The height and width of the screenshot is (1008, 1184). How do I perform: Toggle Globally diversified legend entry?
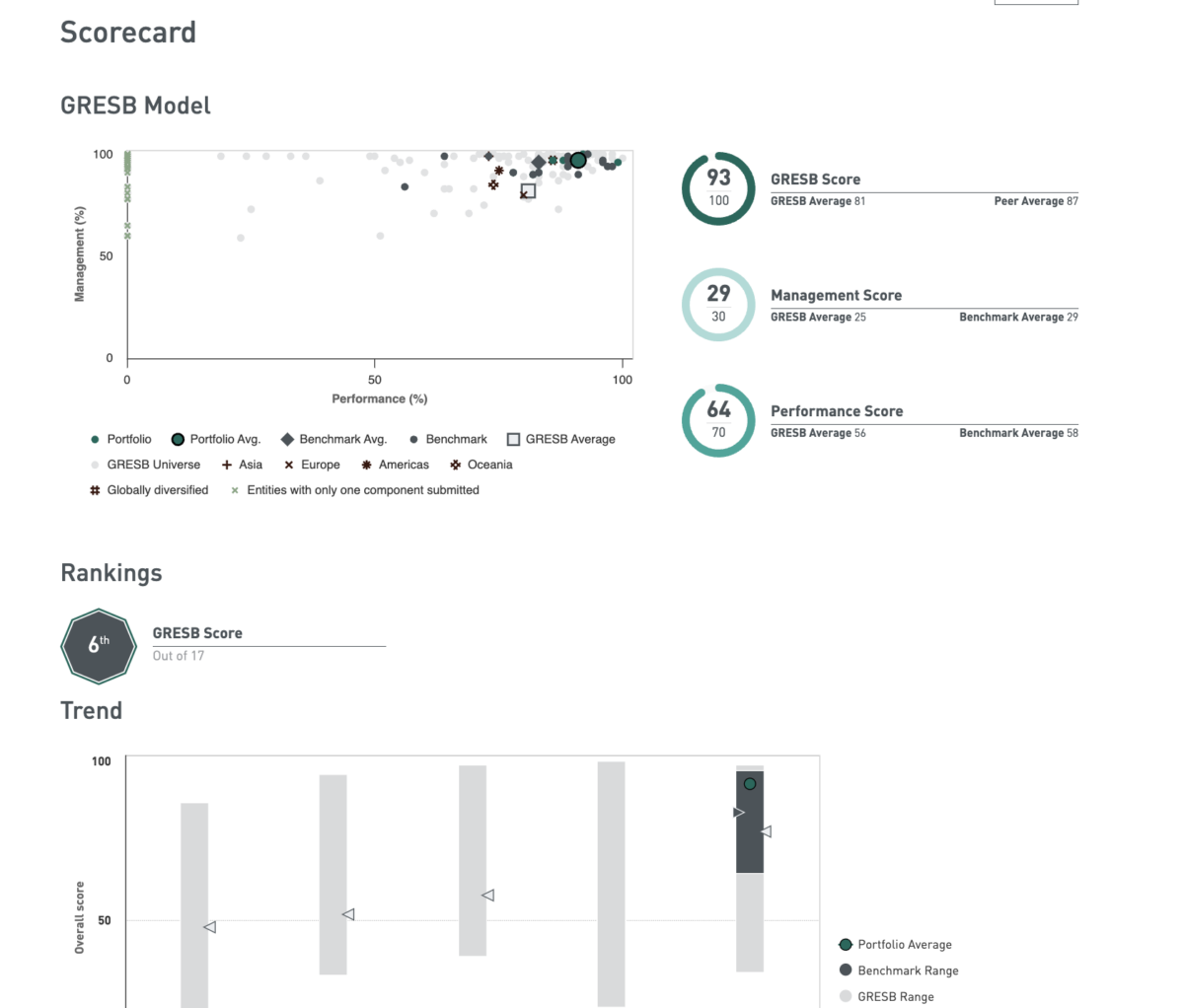pos(149,490)
